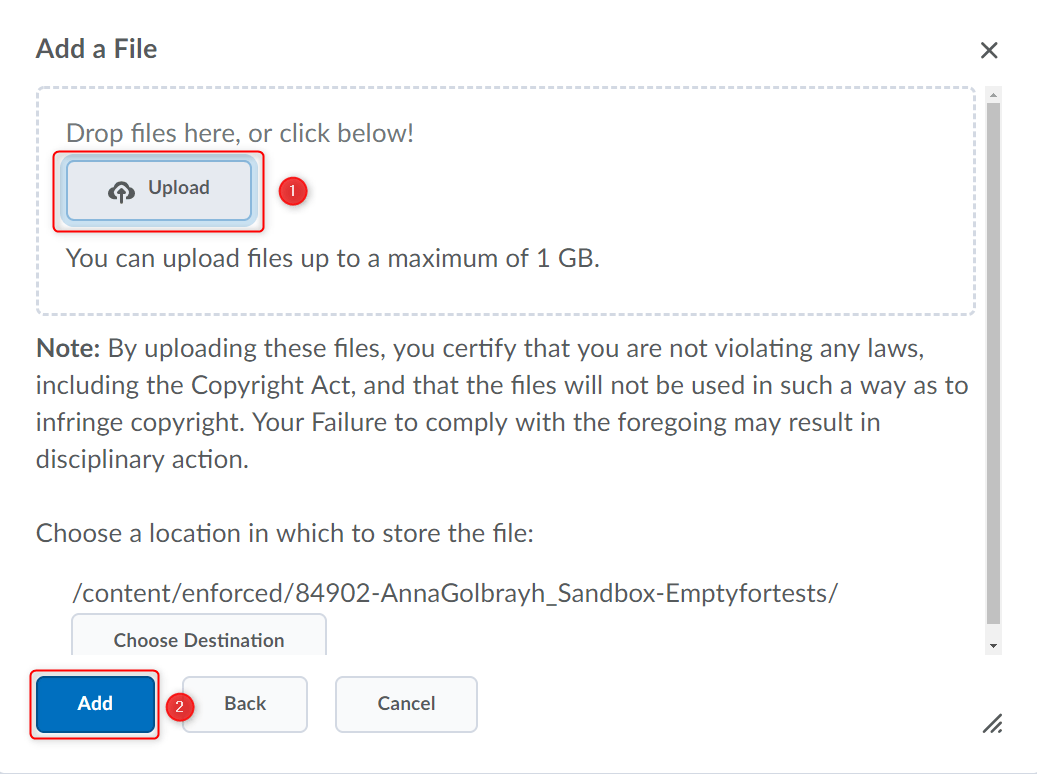Cancel the file upload dialog
The image size is (1037, 774).
(x=406, y=704)
